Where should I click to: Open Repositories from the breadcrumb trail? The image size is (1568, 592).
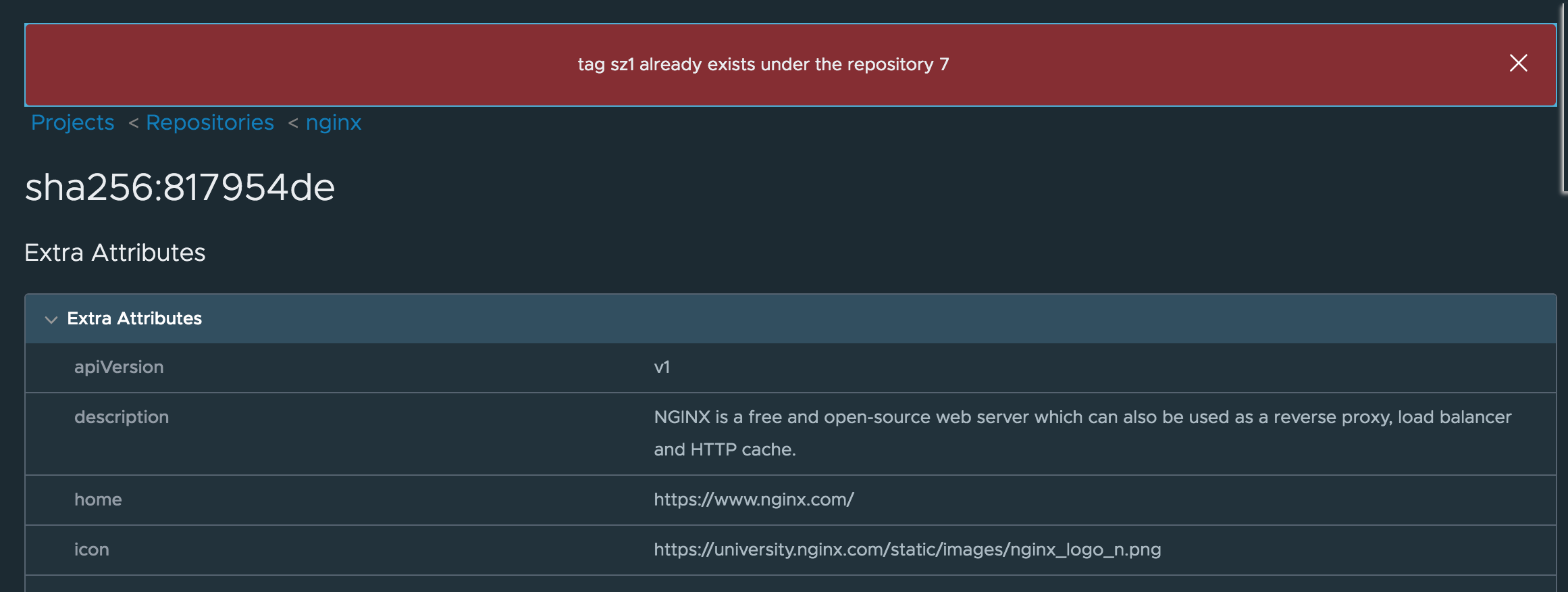point(210,122)
